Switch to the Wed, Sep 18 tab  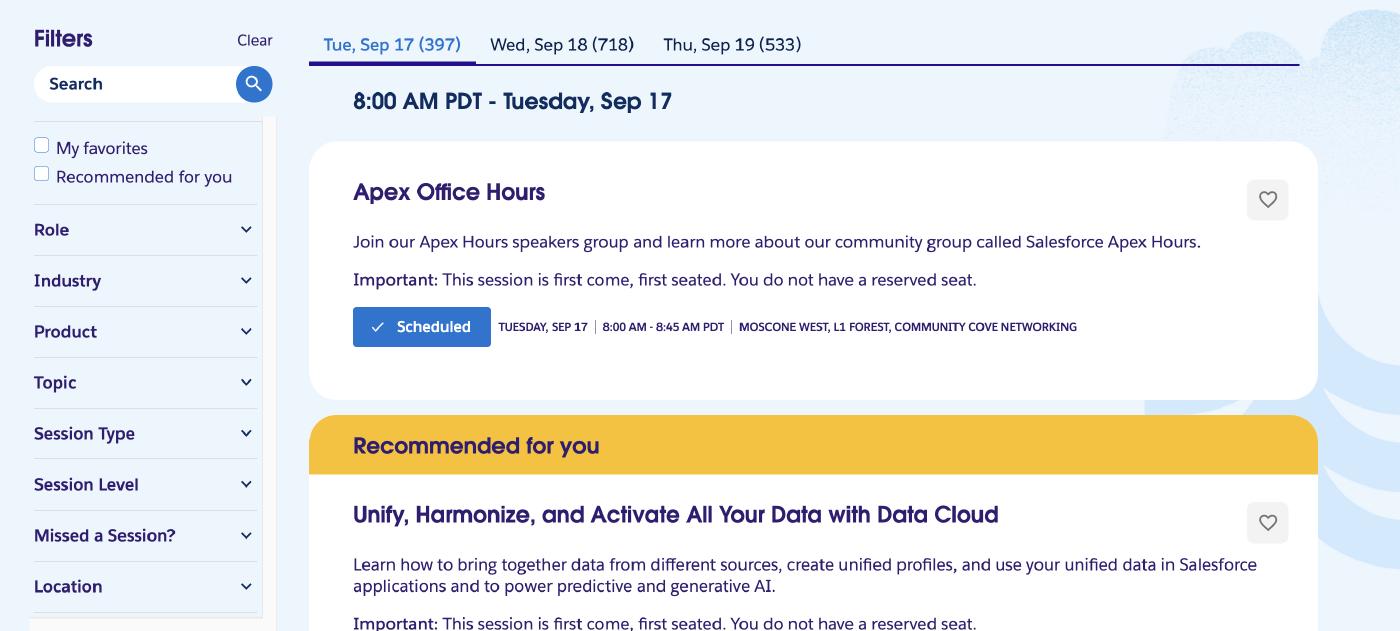tap(562, 45)
